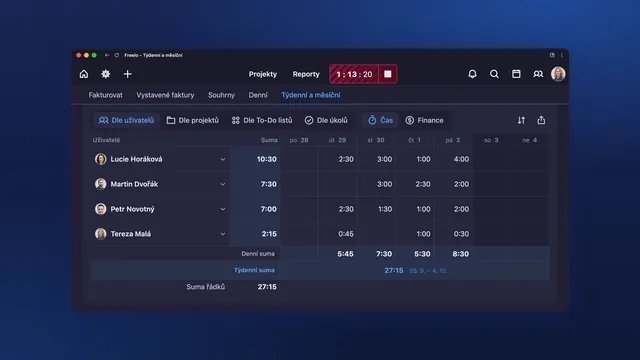Viewport: 640px width, 360px height.
Task: Expand Lucie Horáková row chevron
Action: pos(222,159)
